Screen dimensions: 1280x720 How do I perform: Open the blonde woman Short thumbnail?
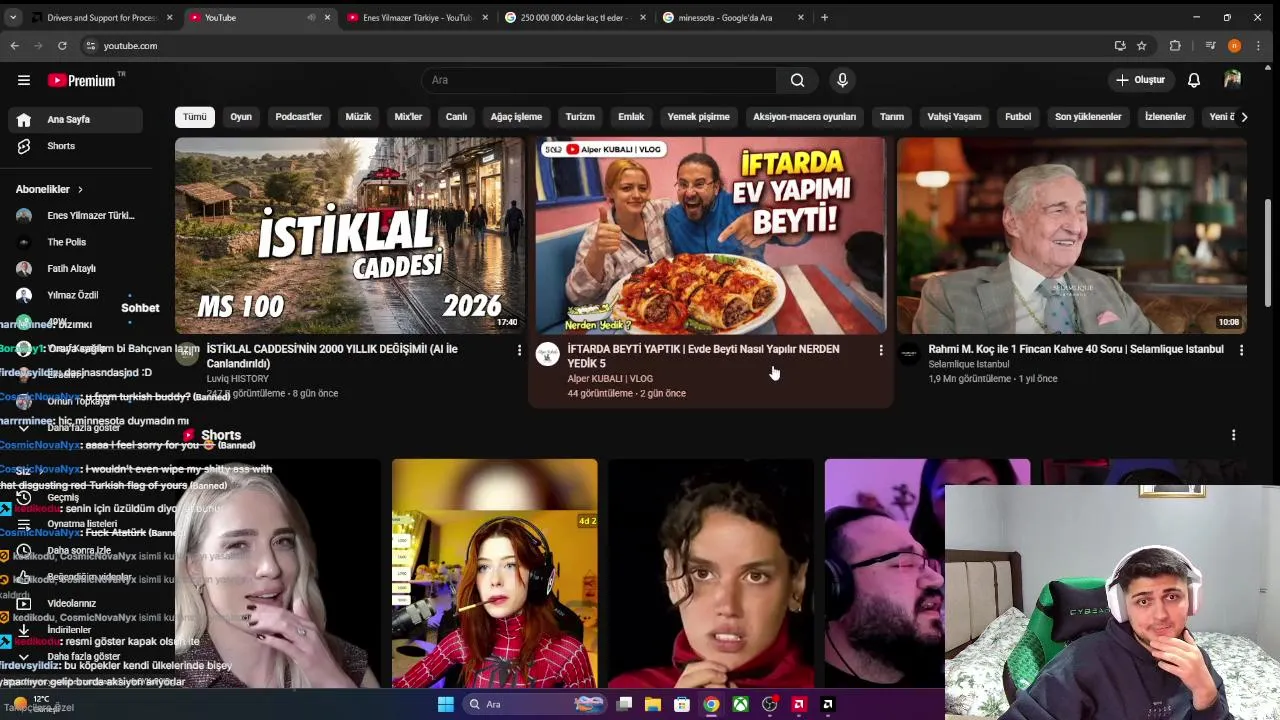click(278, 573)
